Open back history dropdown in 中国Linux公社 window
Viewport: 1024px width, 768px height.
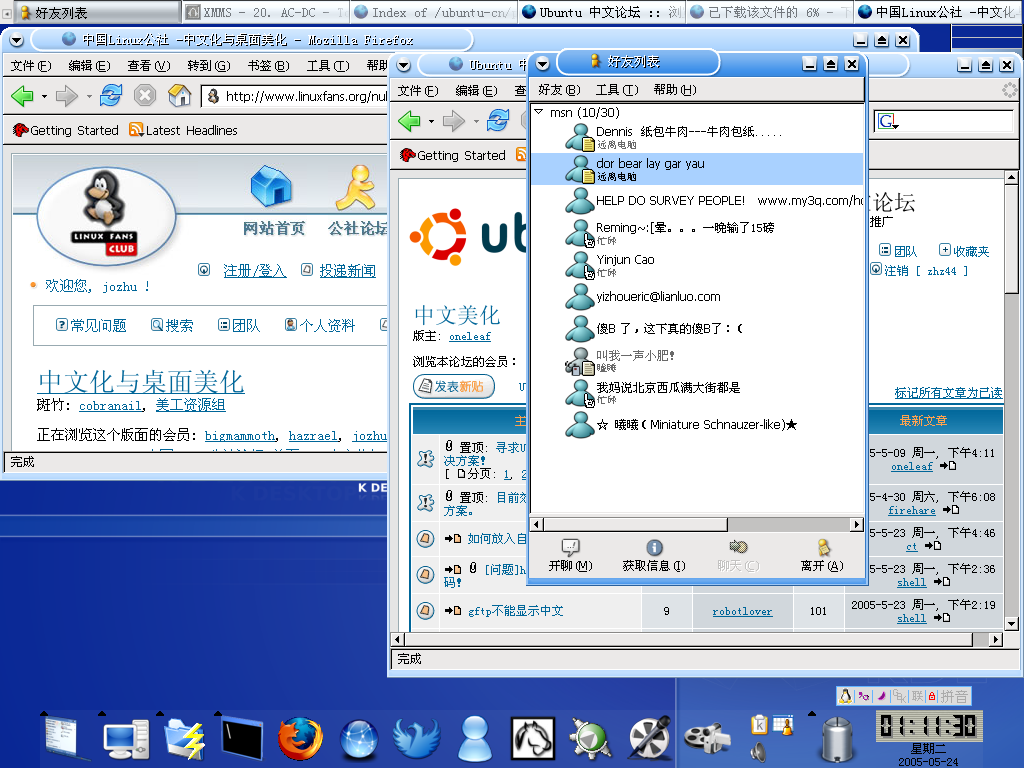(44, 97)
